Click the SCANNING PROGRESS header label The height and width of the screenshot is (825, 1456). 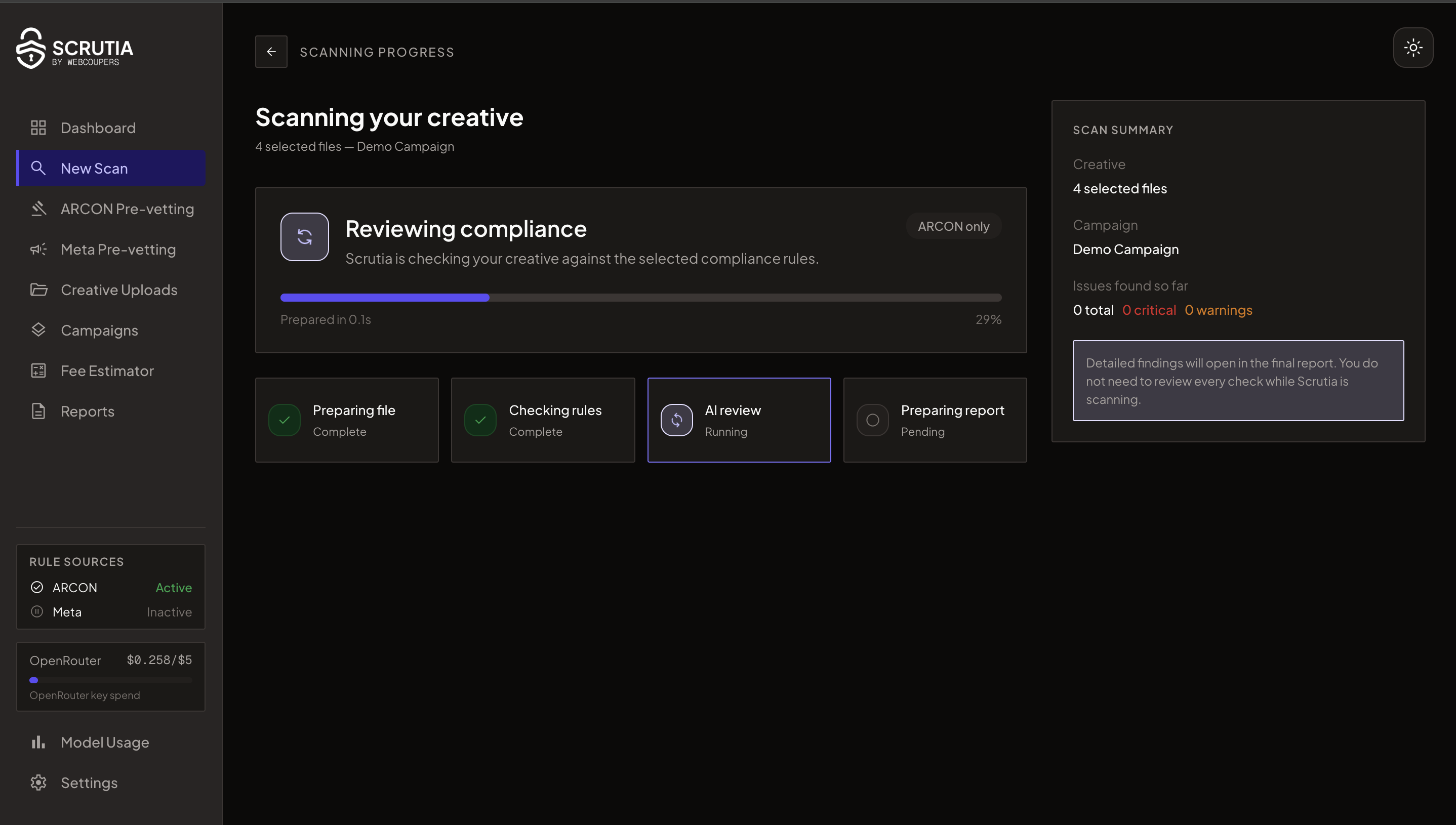(376, 52)
